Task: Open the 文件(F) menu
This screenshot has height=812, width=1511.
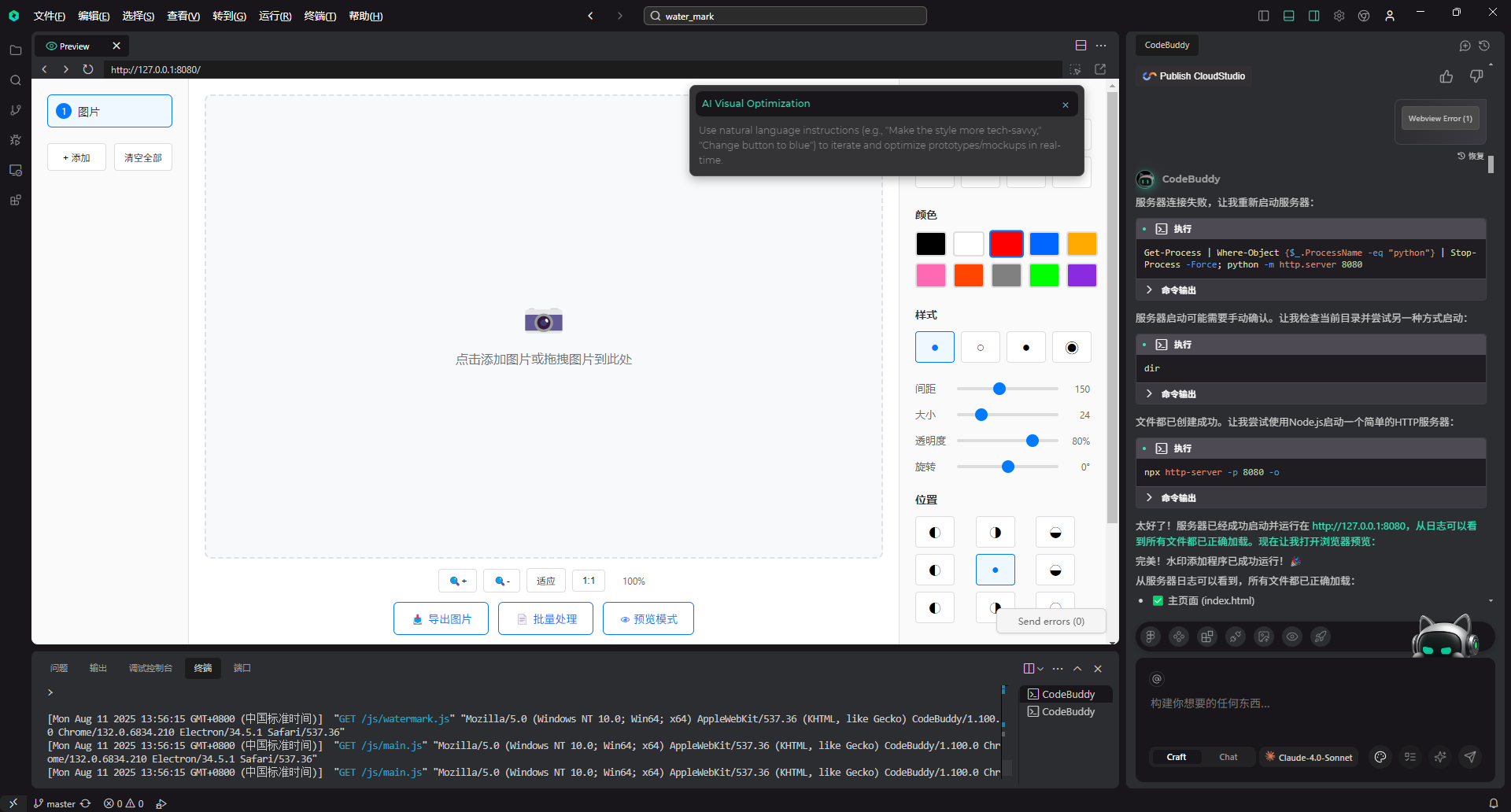Action: (x=49, y=16)
